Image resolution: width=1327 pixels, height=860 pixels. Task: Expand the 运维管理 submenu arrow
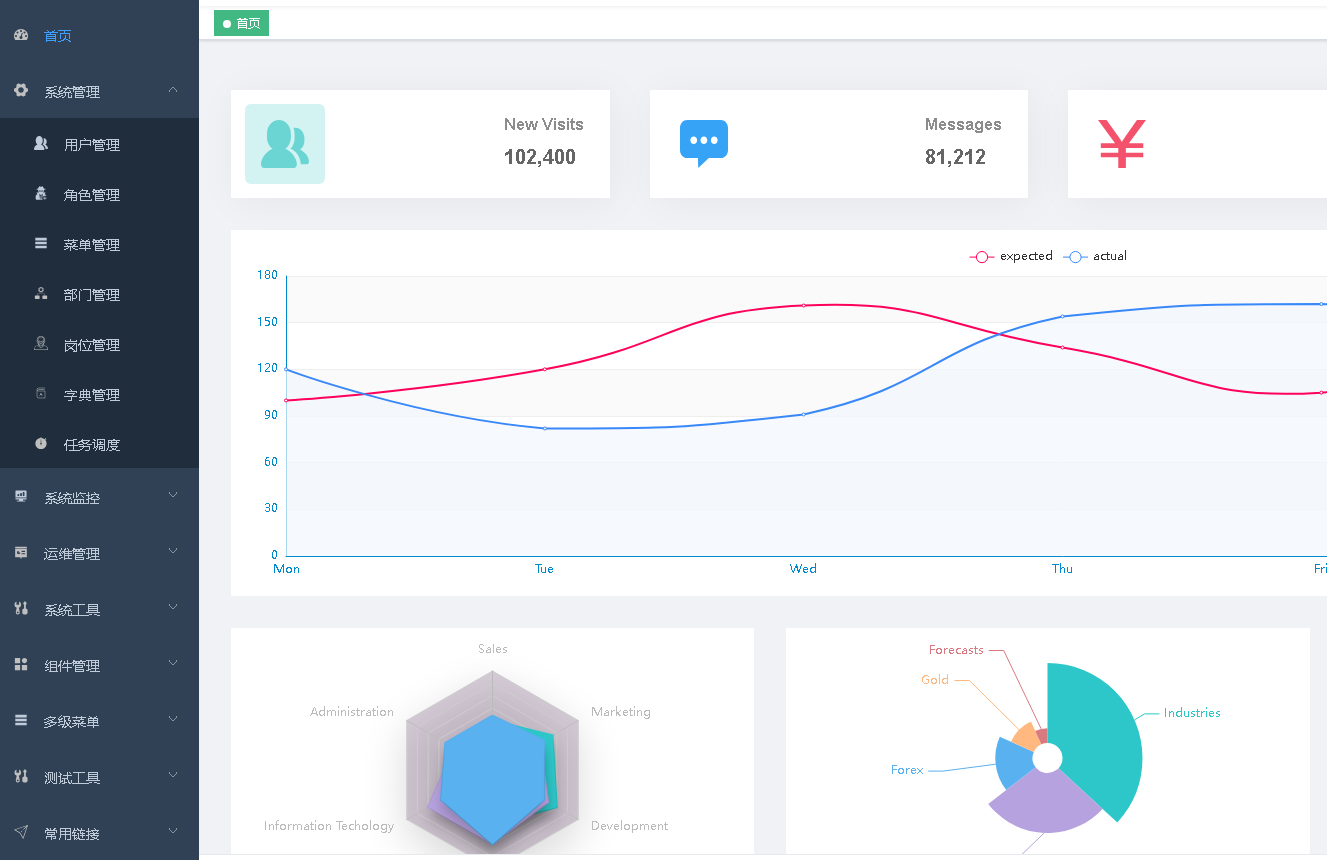coord(173,551)
